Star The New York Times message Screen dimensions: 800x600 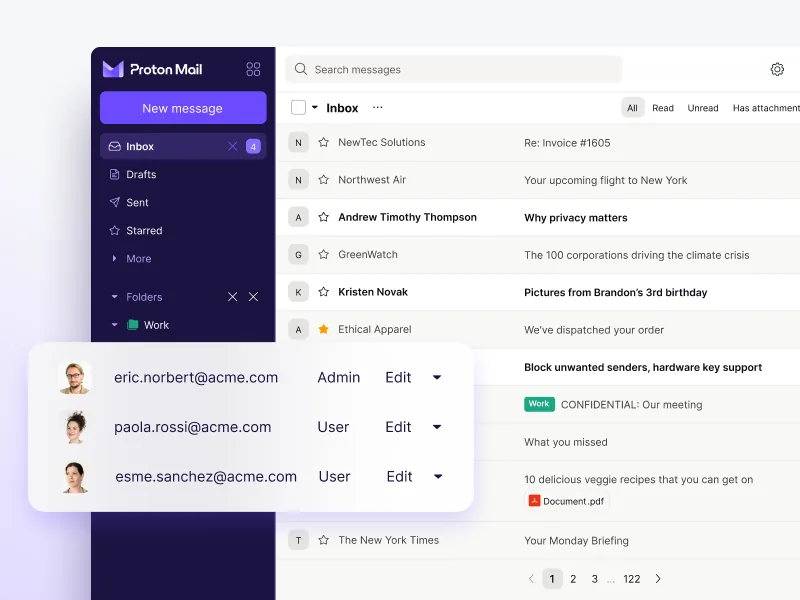point(323,540)
